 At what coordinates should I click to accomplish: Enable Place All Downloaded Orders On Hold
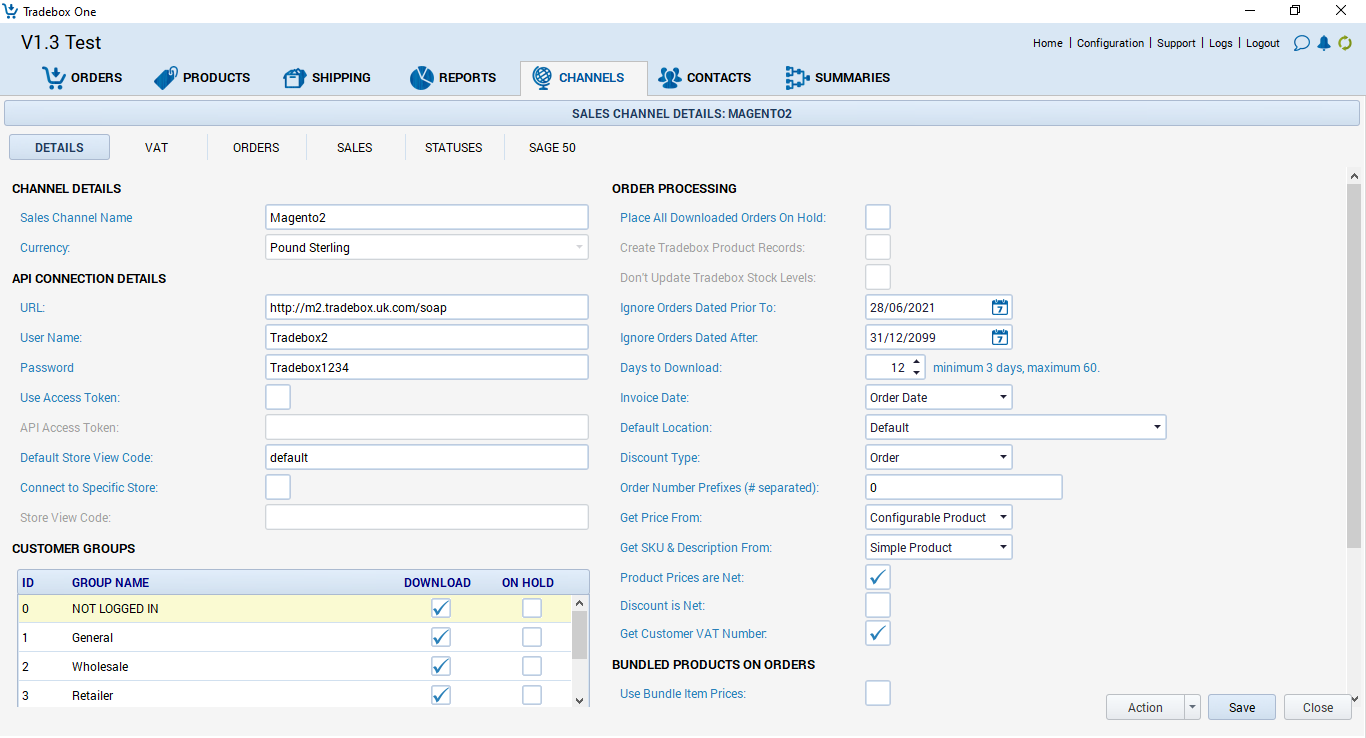[877, 217]
